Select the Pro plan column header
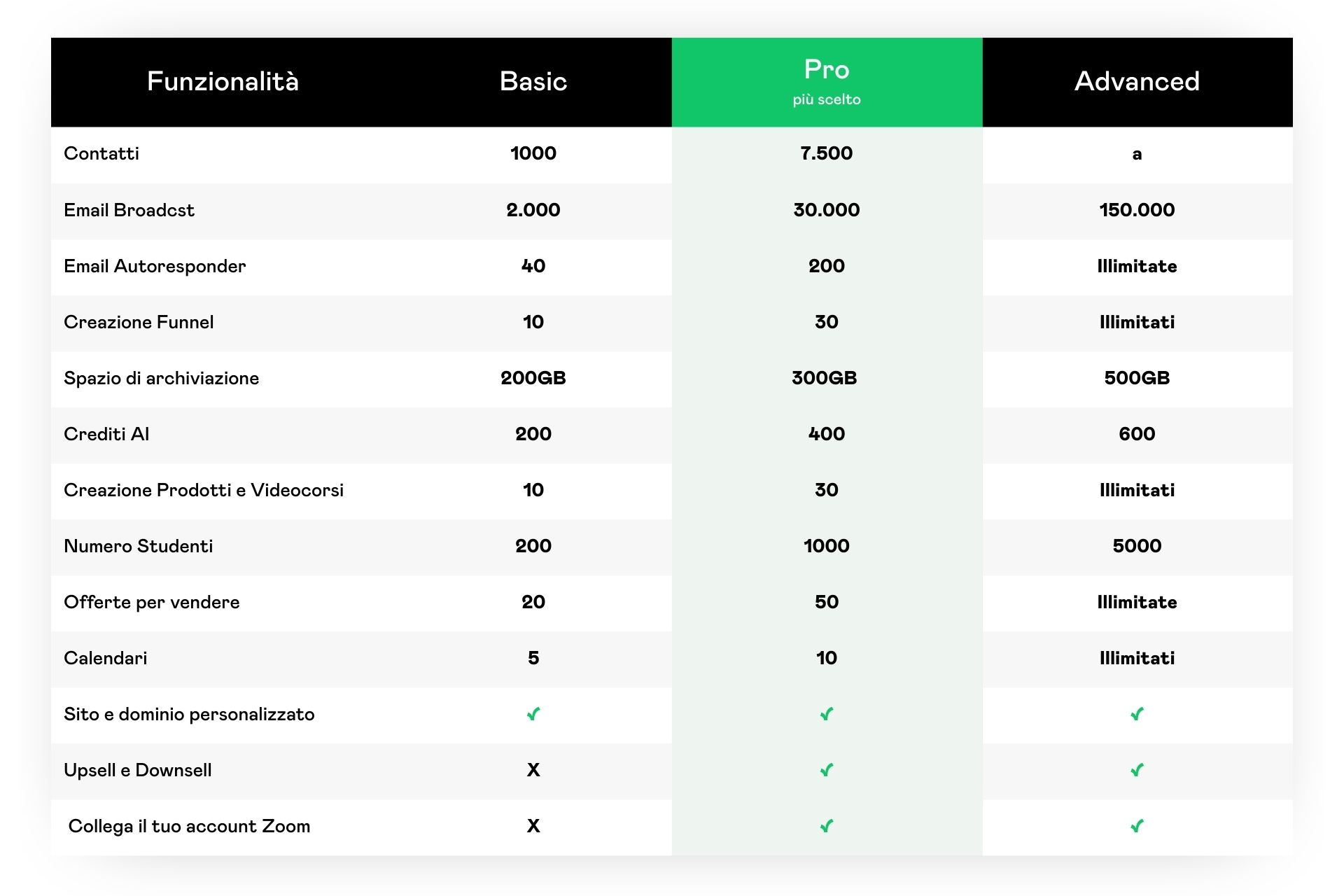This screenshot has width=1344, height=896. 827,70
